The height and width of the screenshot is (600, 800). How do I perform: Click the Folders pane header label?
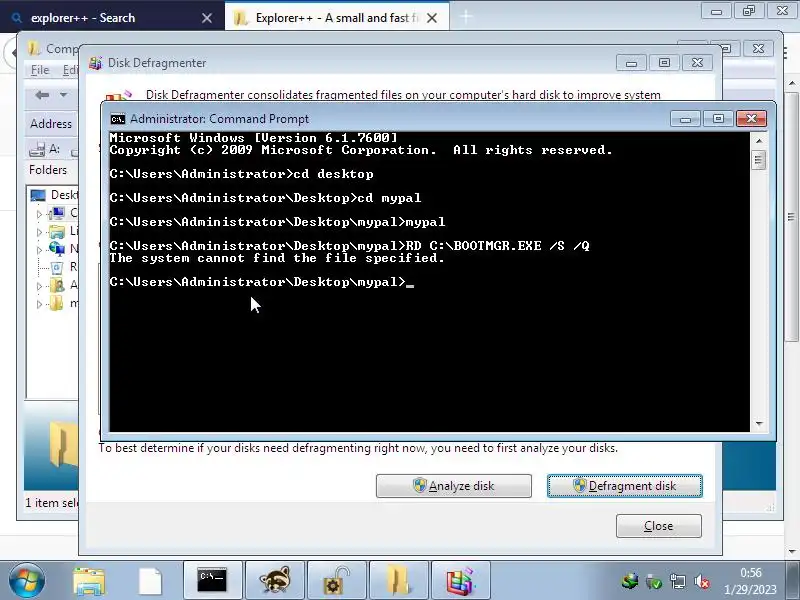[48, 170]
